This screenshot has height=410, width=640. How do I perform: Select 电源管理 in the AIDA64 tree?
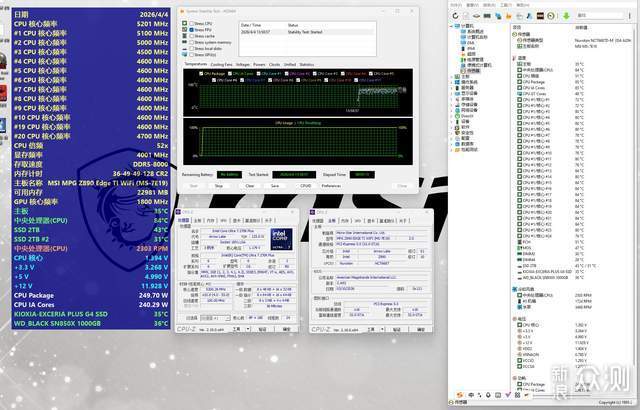coord(475,60)
